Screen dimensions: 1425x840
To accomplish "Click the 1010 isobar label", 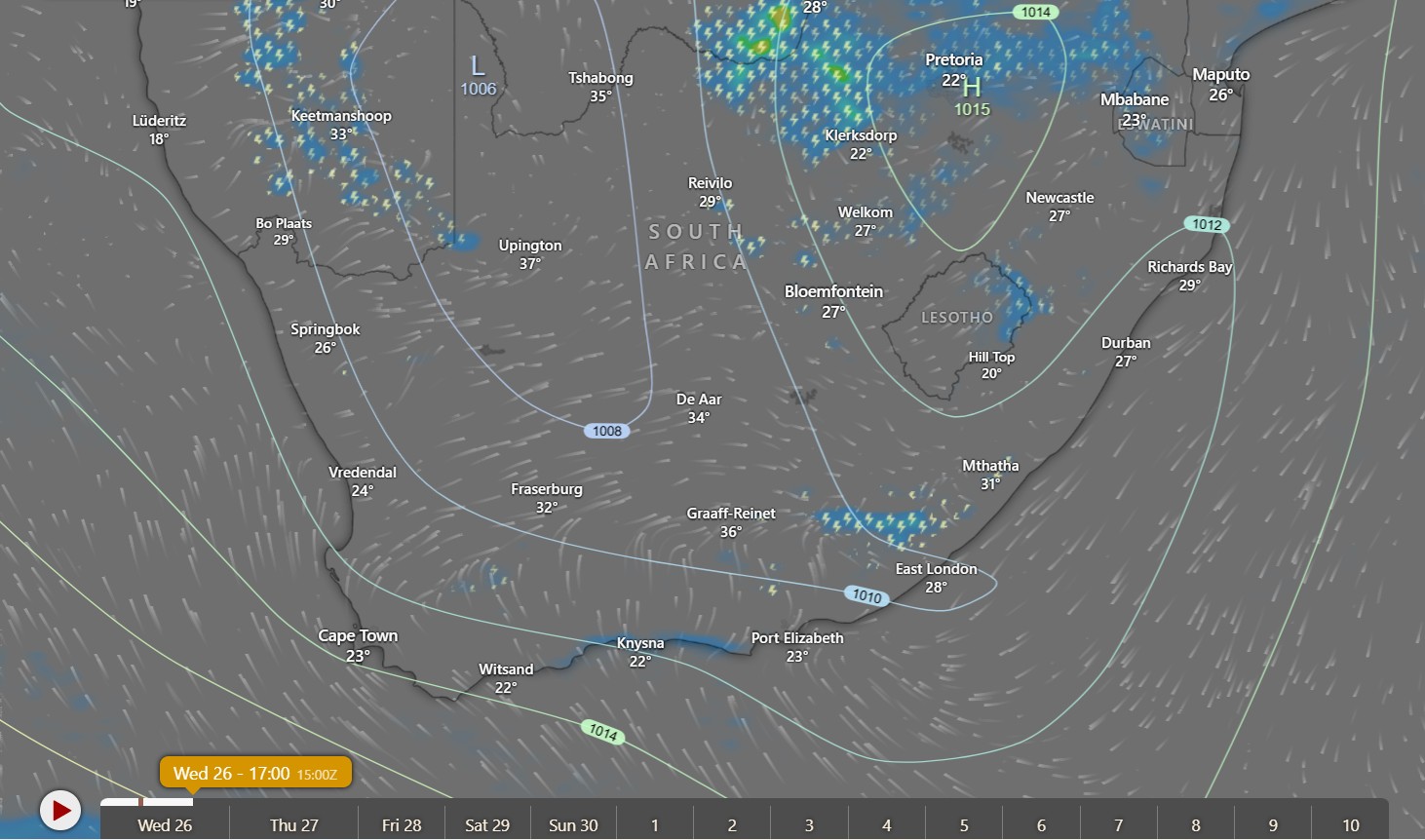I will [x=867, y=595].
